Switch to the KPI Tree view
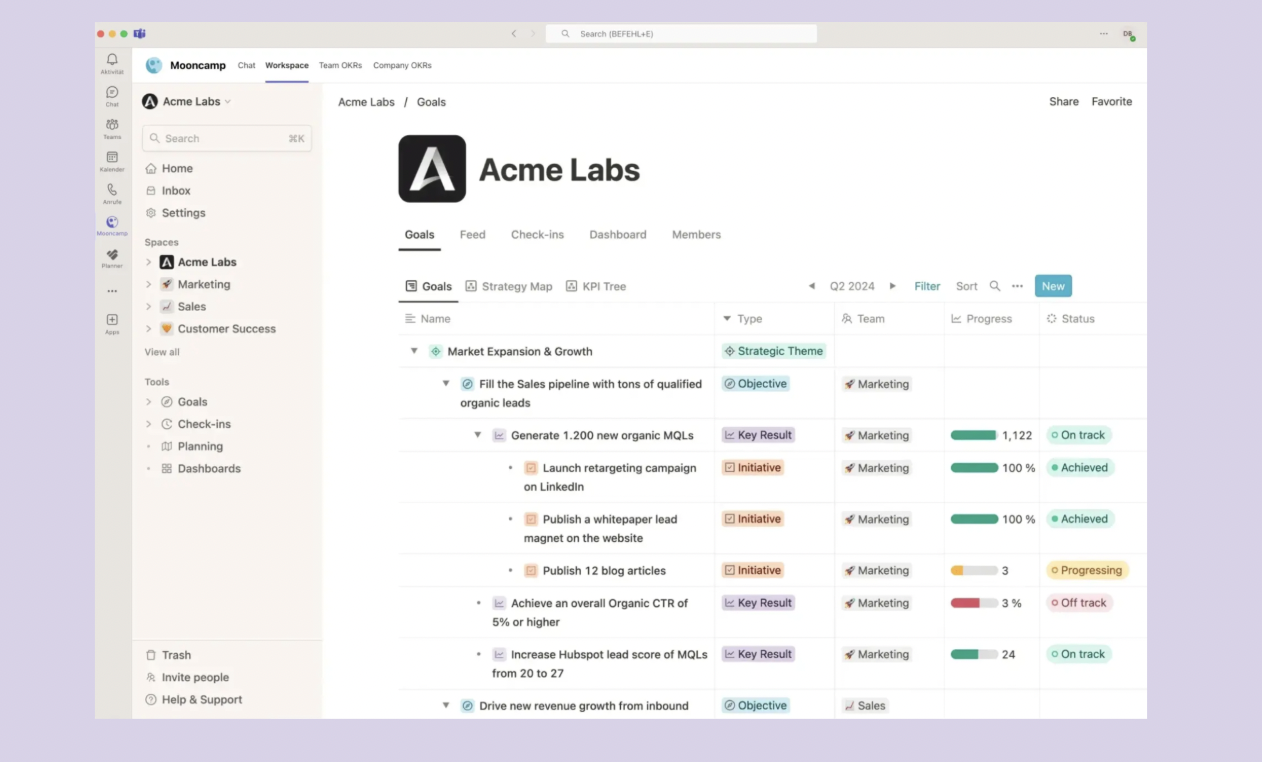Image resolution: width=1262 pixels, height=762 pixels. point(603,286)
